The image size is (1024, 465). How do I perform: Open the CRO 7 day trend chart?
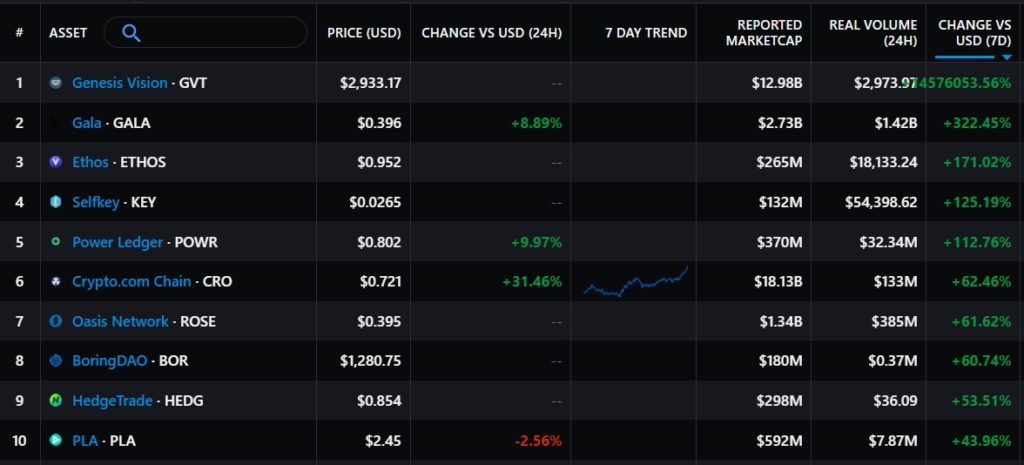click(635, 282)
